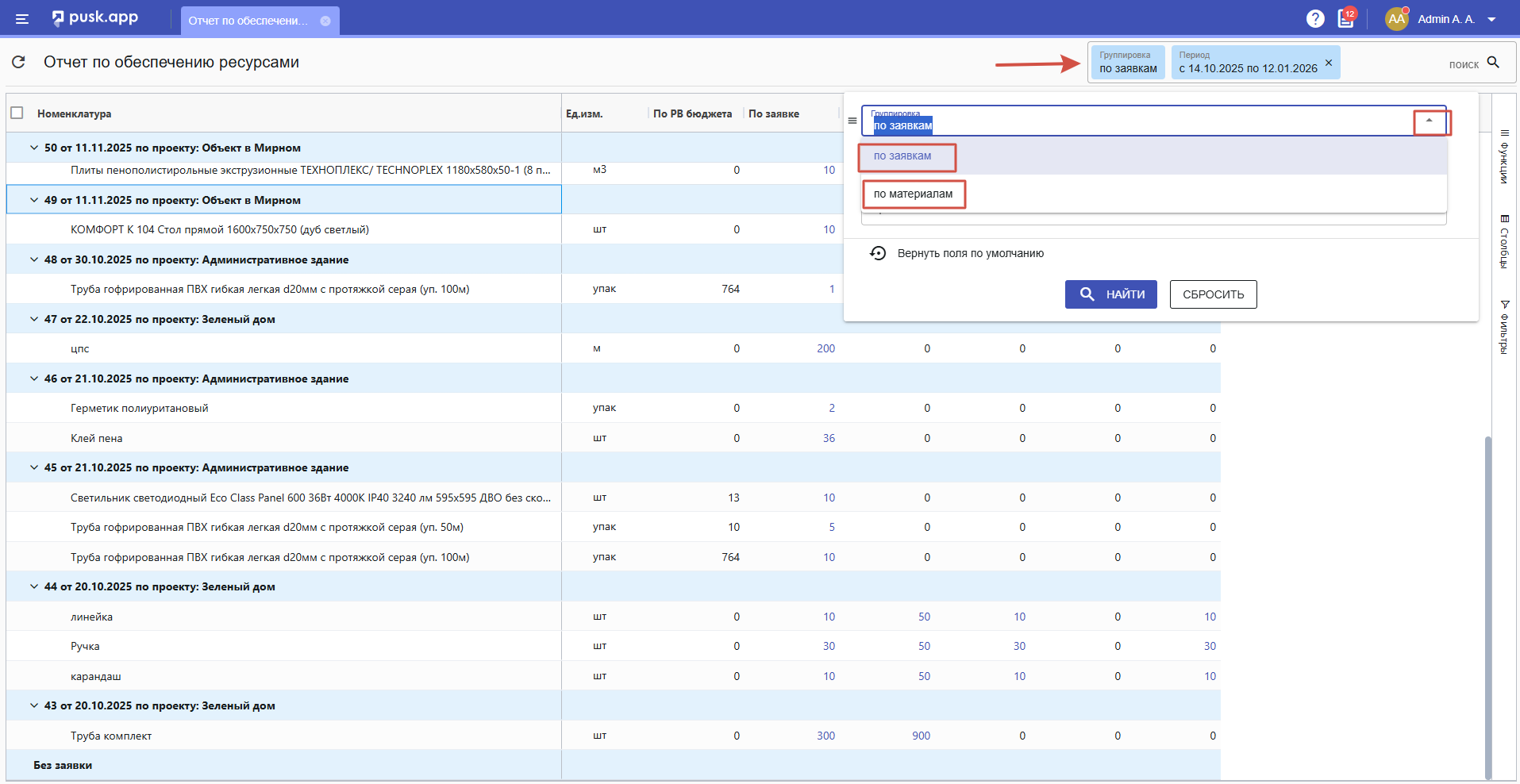The width and height of the screenshot is (1520, 784).
Task: Collapse request 50 от 11.11.2025 group
Action: pyautogui.click(x=34, y=148)
